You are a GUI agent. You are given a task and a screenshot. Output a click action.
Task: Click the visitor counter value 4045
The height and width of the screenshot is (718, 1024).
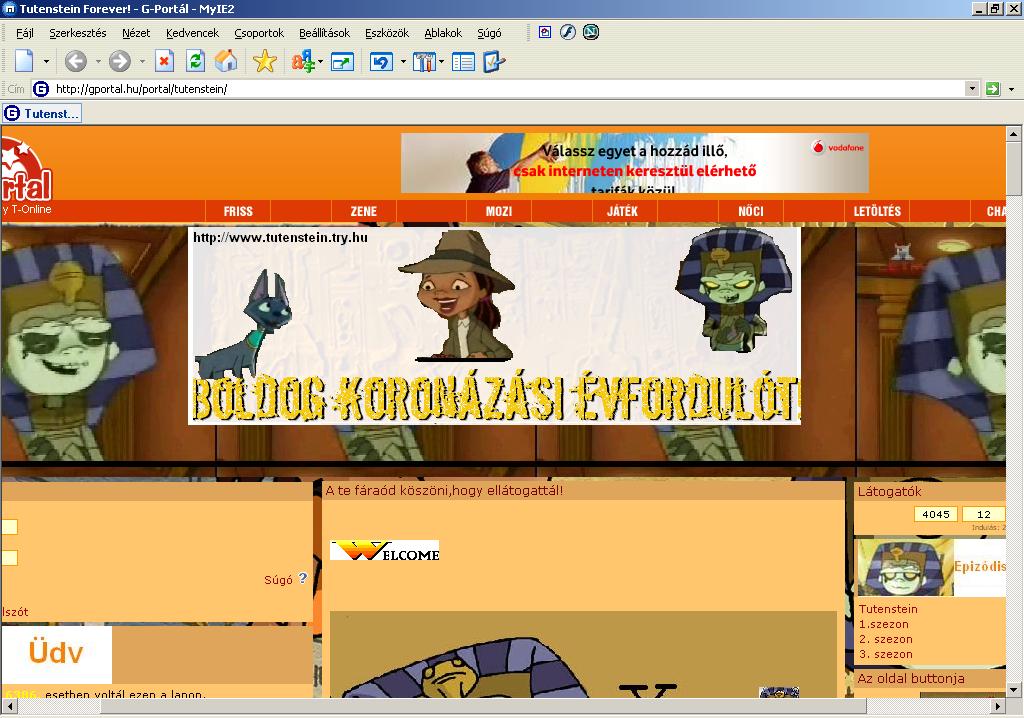point(936,514)
